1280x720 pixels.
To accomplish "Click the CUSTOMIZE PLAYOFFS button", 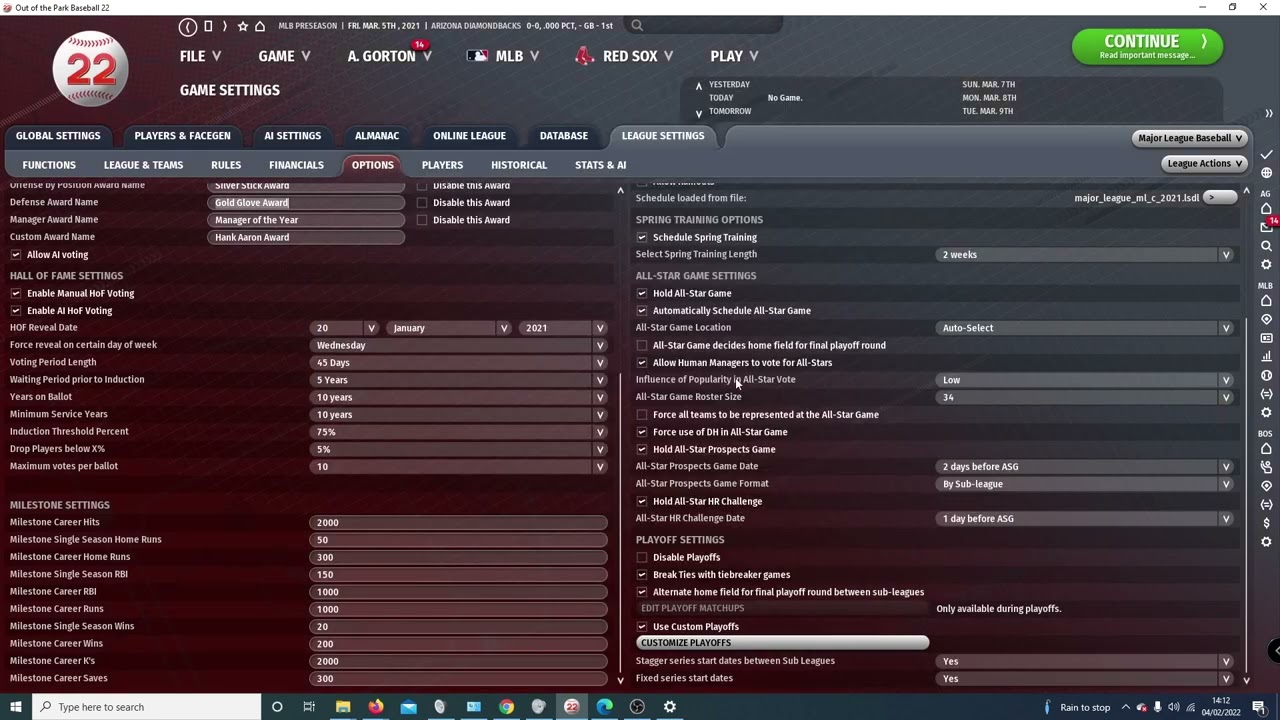I will [x=782, y=643].
